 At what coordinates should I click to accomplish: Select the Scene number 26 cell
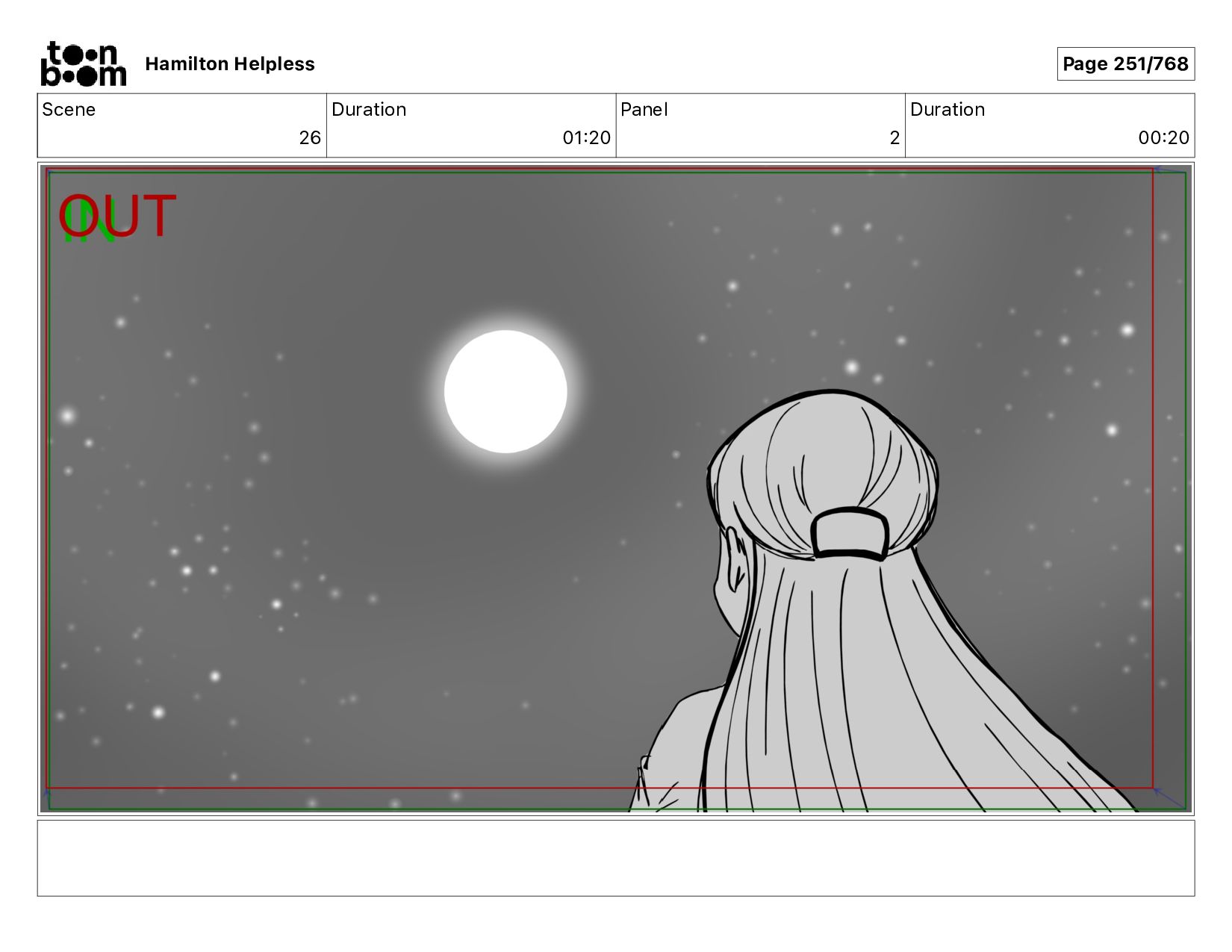pos(182,125)
